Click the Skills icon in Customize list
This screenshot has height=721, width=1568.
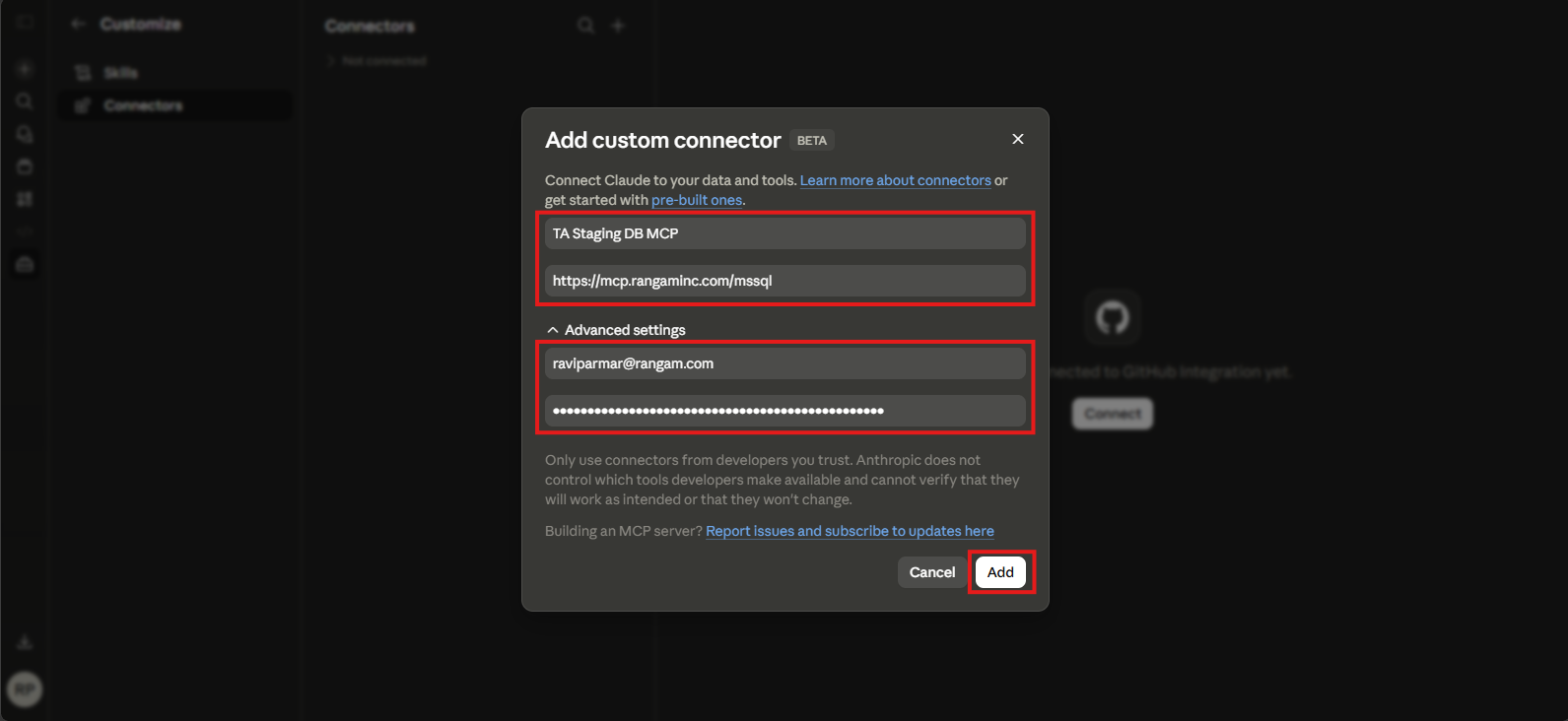83,73
